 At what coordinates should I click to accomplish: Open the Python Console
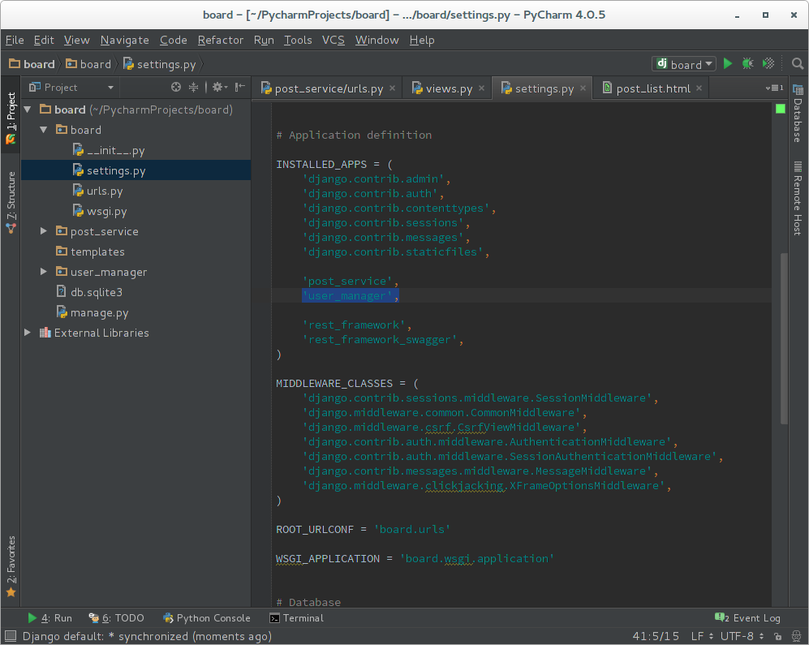pyautogui.click(x=206, y=618)
